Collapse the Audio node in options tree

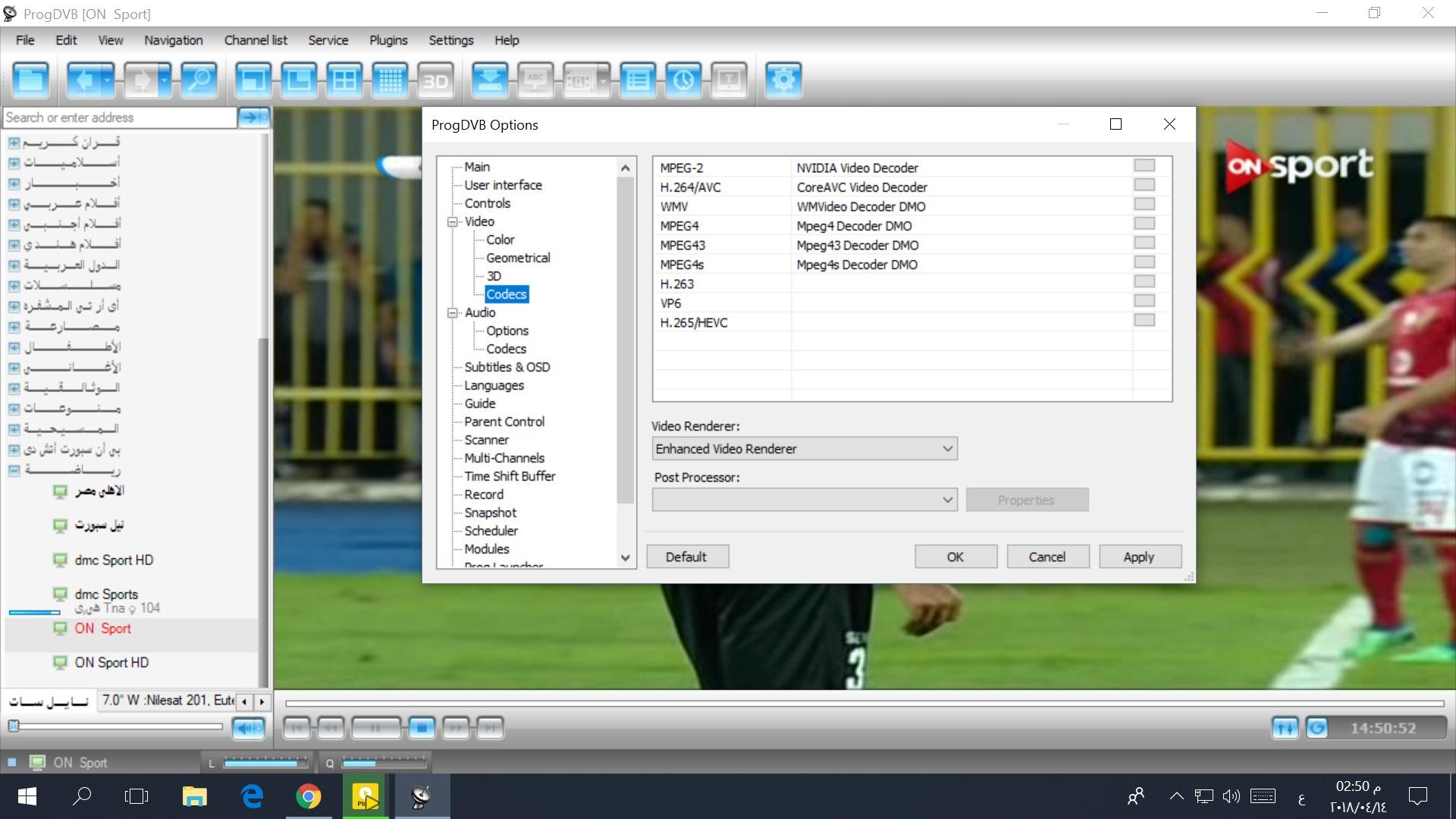[453, 313]
